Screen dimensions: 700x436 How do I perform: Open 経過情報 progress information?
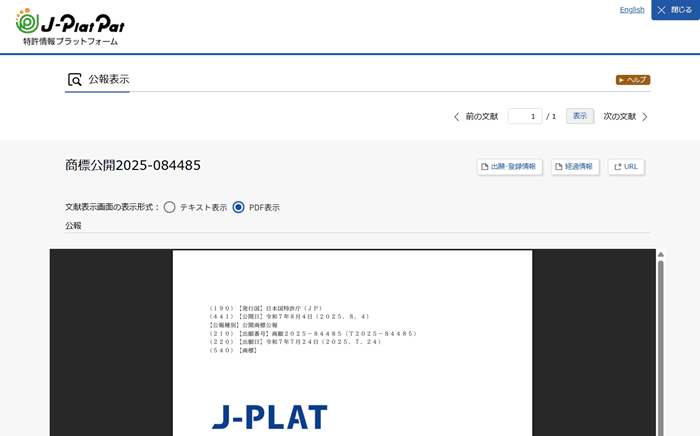tap(575, 167)
